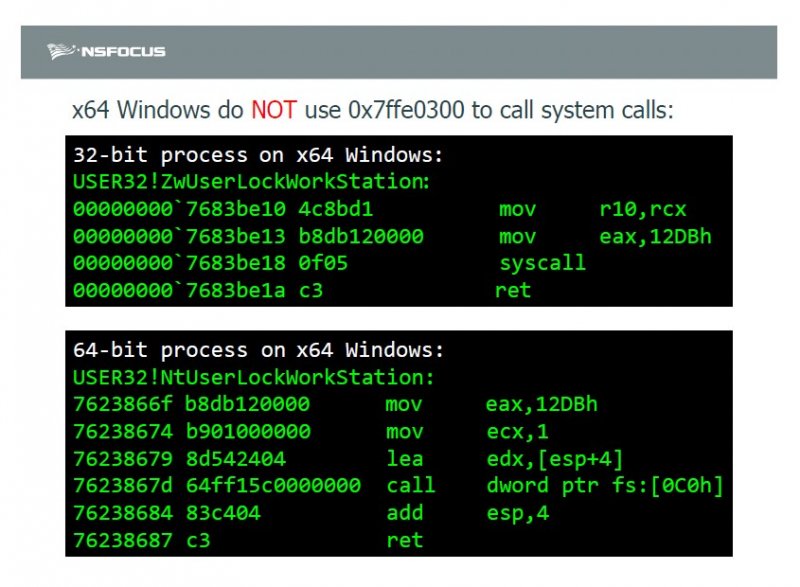Click the bytes 64ff15c0000000
Image resolution: width=800 pixels, height=587 pixels.
tap(273, 486)
